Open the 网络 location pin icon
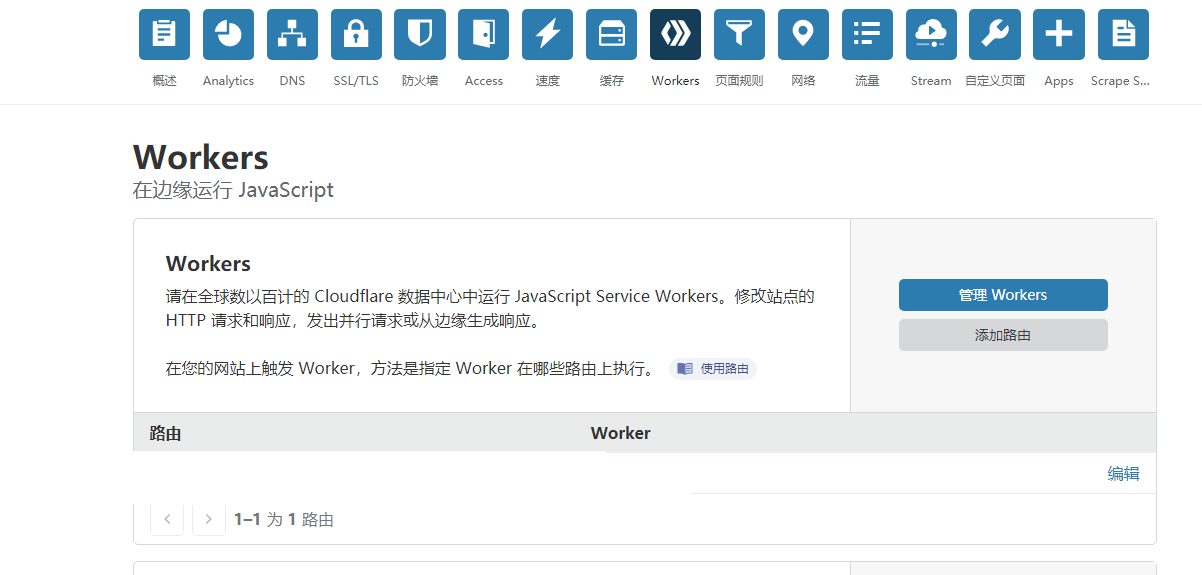Viewport: 1202px width, 575px height. click(x=803, y=35)
